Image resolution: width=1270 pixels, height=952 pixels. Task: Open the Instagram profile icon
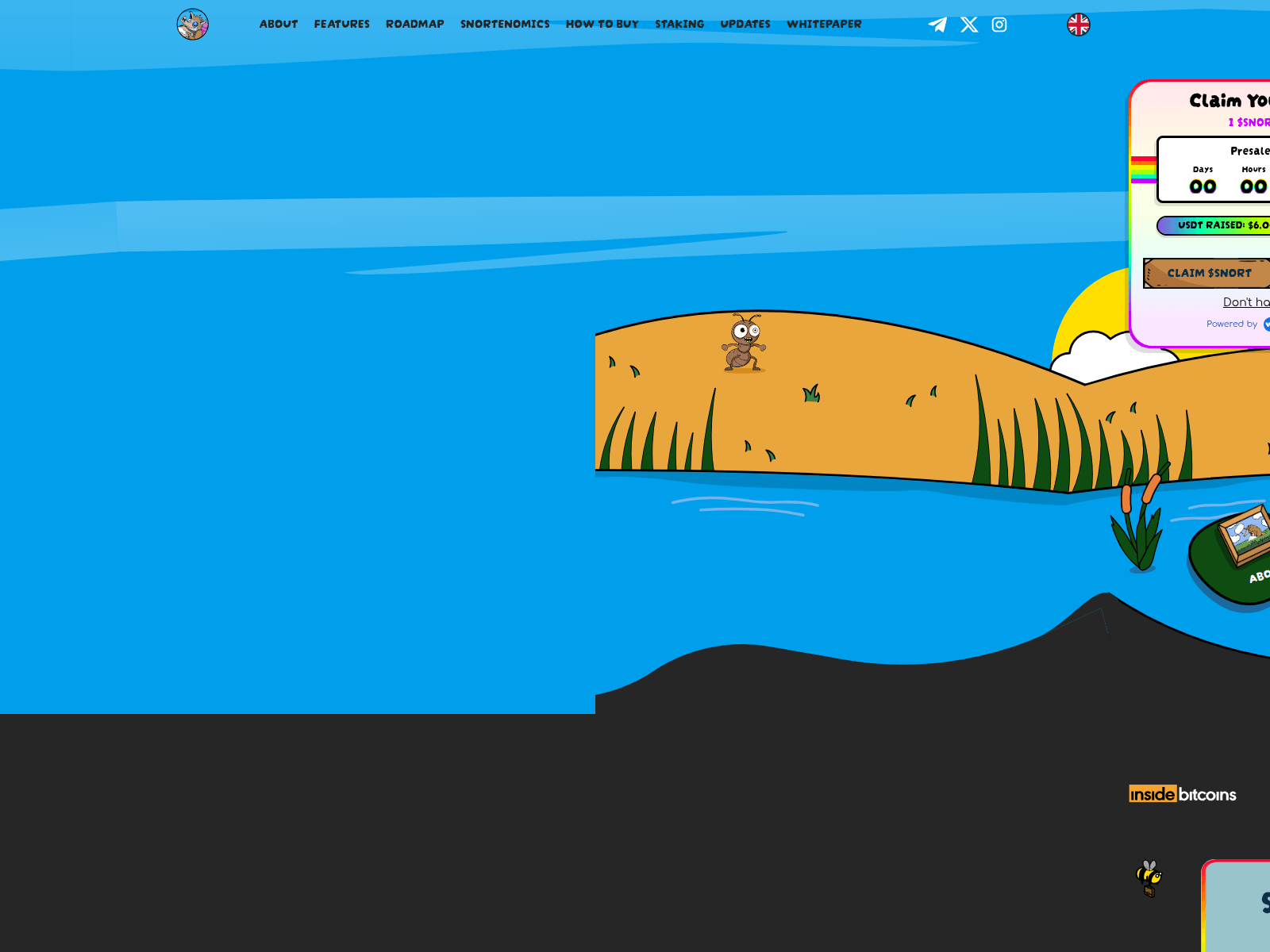click(999, 25)
